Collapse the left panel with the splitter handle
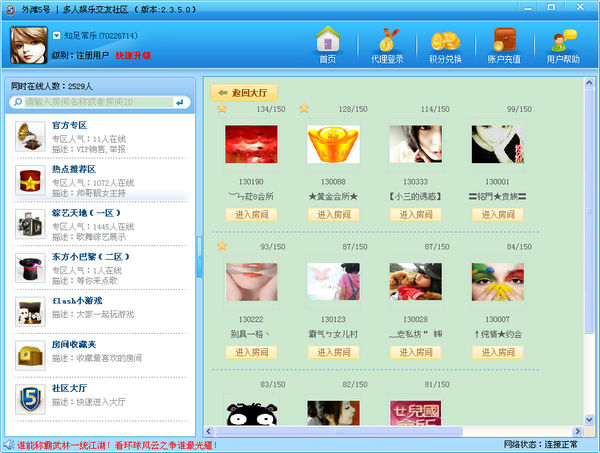Viewport: 600px width, 453px height. click(x=199, y=257)
